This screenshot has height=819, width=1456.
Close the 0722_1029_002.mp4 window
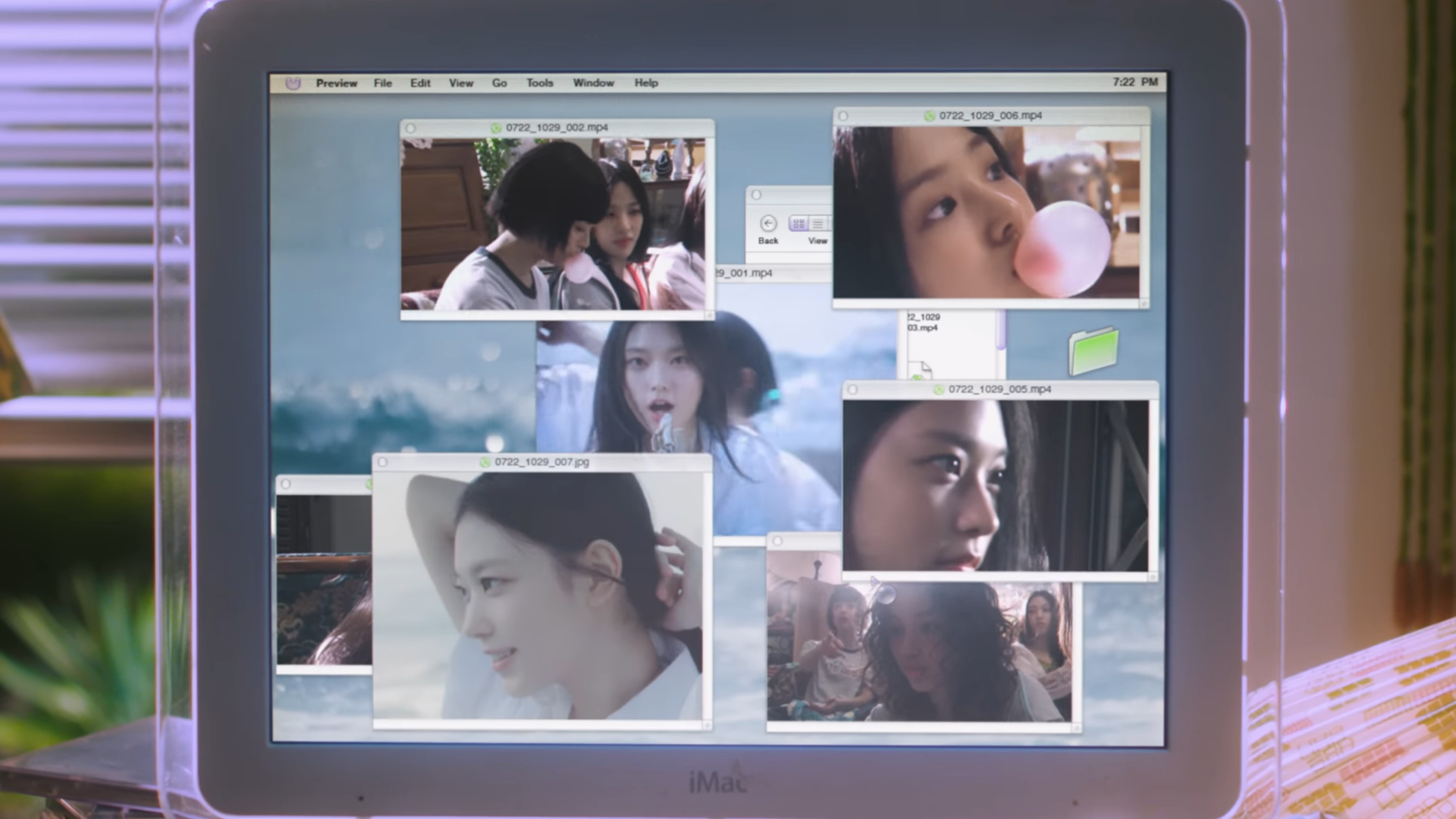[x=410, y=128]
